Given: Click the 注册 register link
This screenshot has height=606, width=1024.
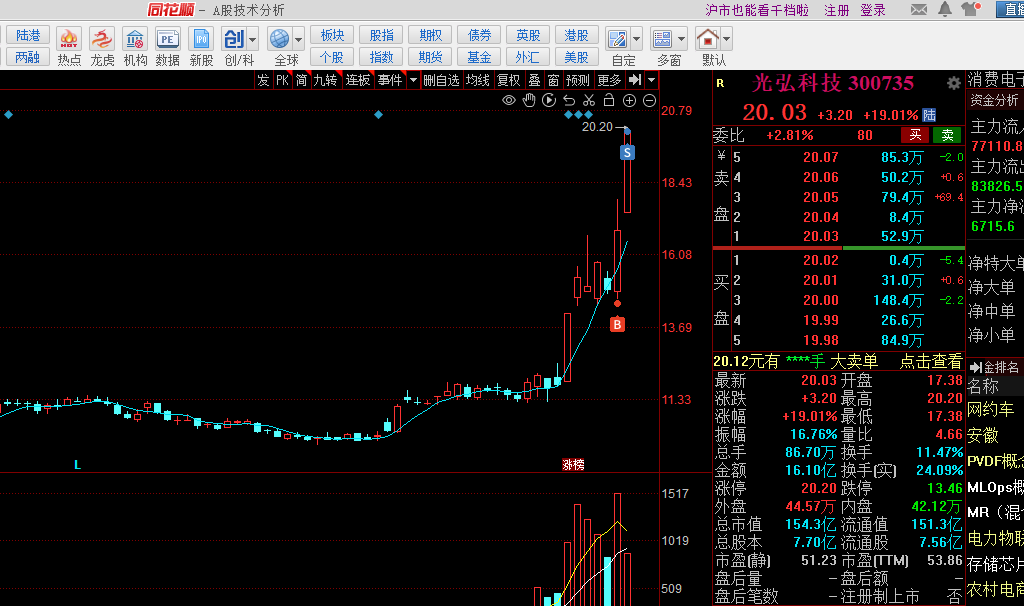Looking at the screenshot, I should point(837,10).
